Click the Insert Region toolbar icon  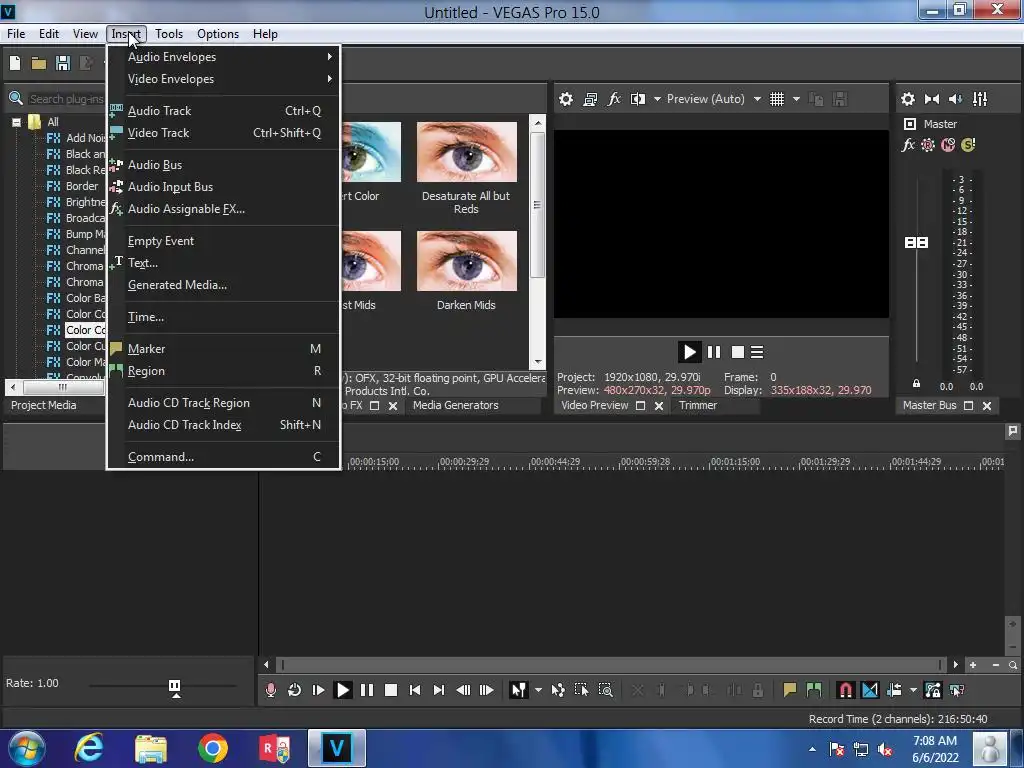(814, 690)
